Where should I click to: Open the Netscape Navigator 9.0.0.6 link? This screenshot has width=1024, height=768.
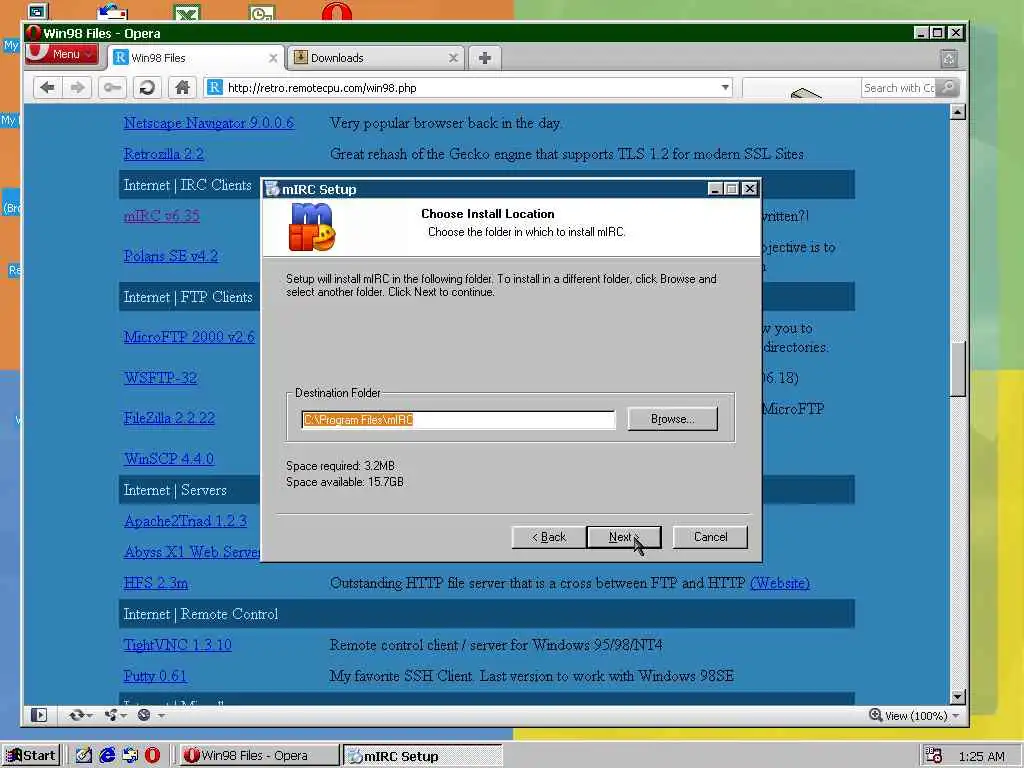(209, 123)
